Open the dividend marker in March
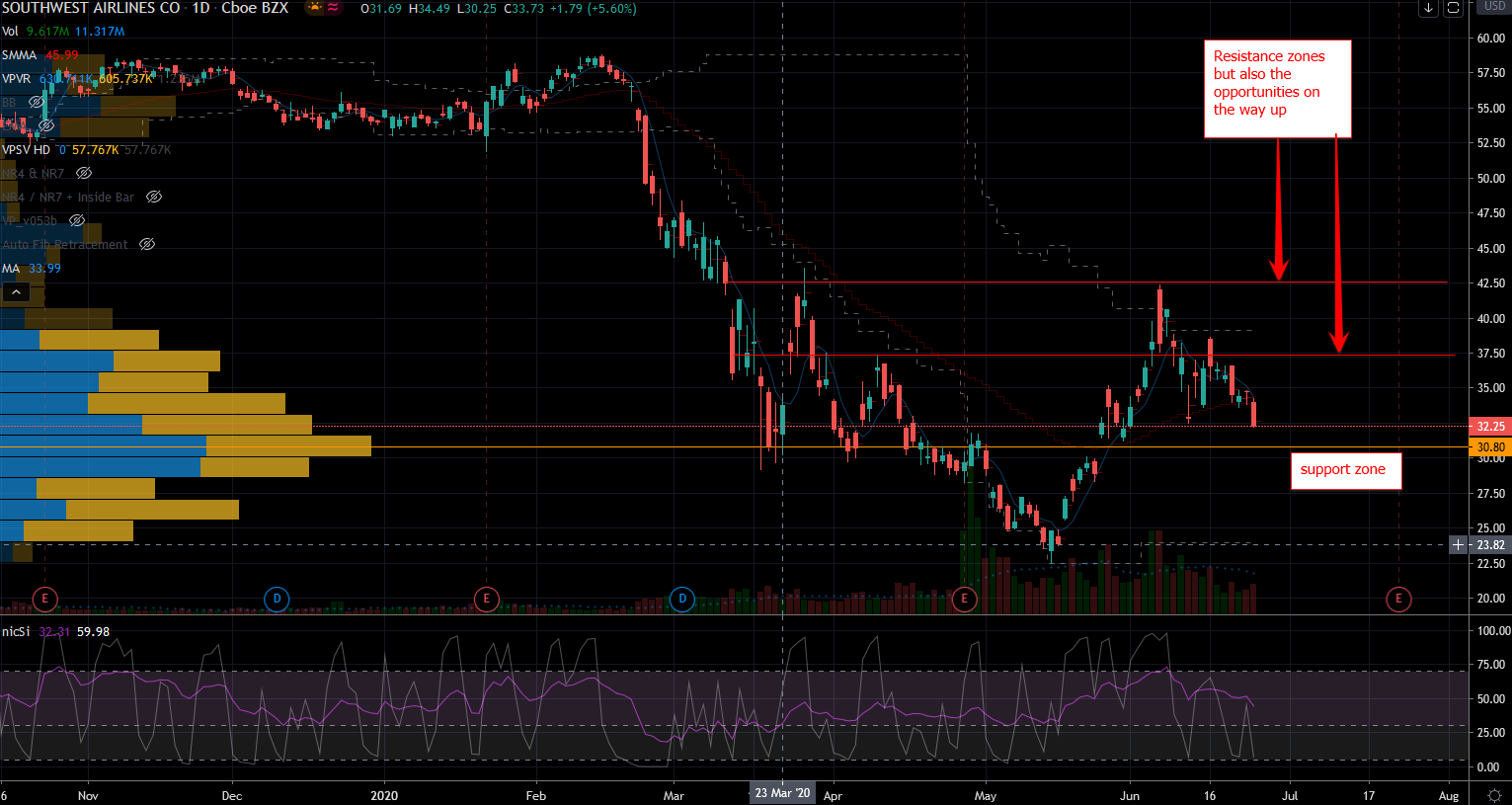 [682, 599]
